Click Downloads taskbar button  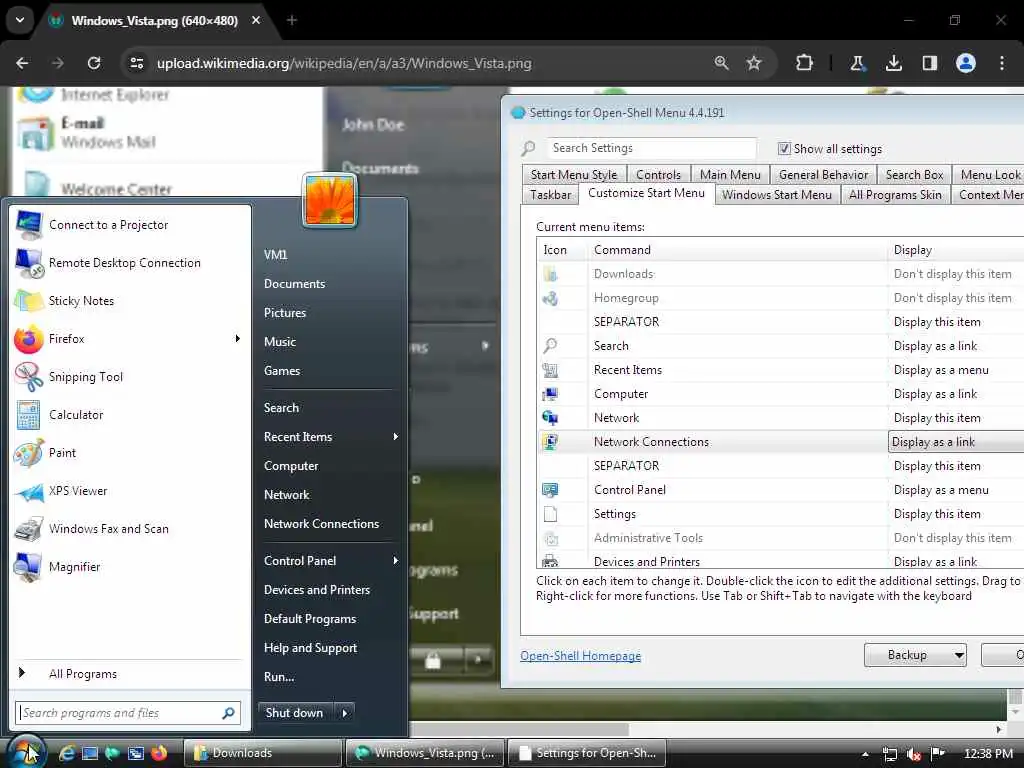[263, 753]
